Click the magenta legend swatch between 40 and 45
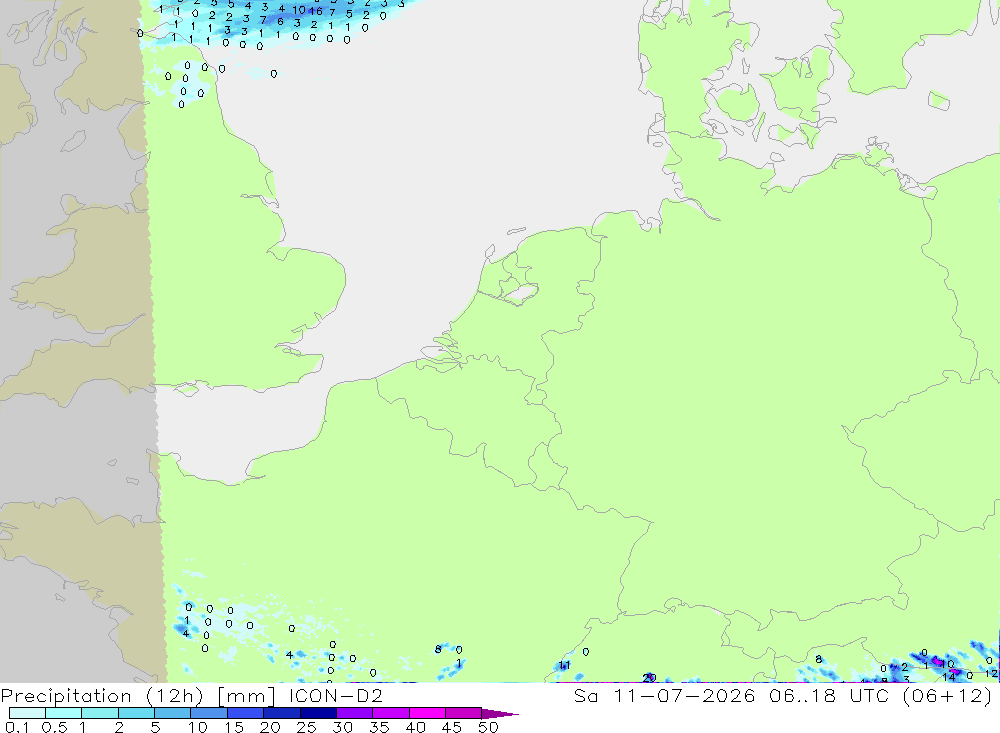The height and width of the screenshot is (733, 1000). [427, 713]
